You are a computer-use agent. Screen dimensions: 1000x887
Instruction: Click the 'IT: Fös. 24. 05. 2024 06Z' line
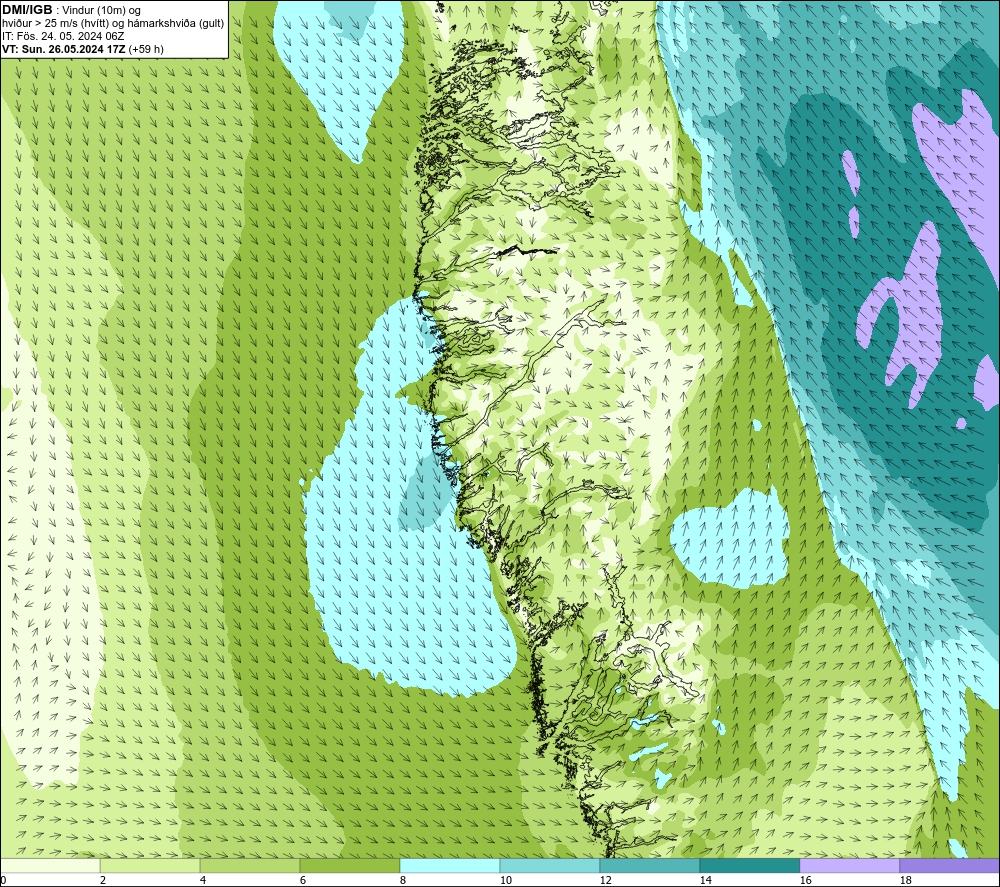pos(63,36)
